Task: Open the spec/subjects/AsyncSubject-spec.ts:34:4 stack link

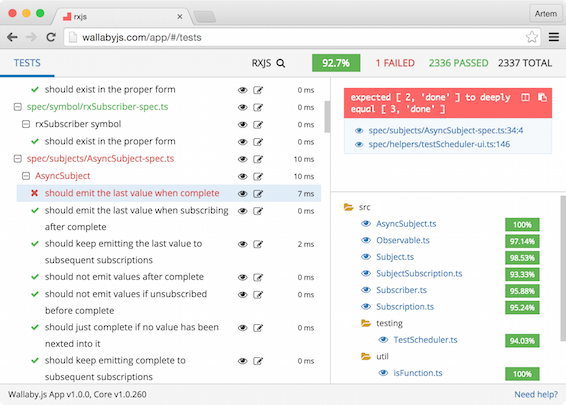Action: tap(446, 130)
